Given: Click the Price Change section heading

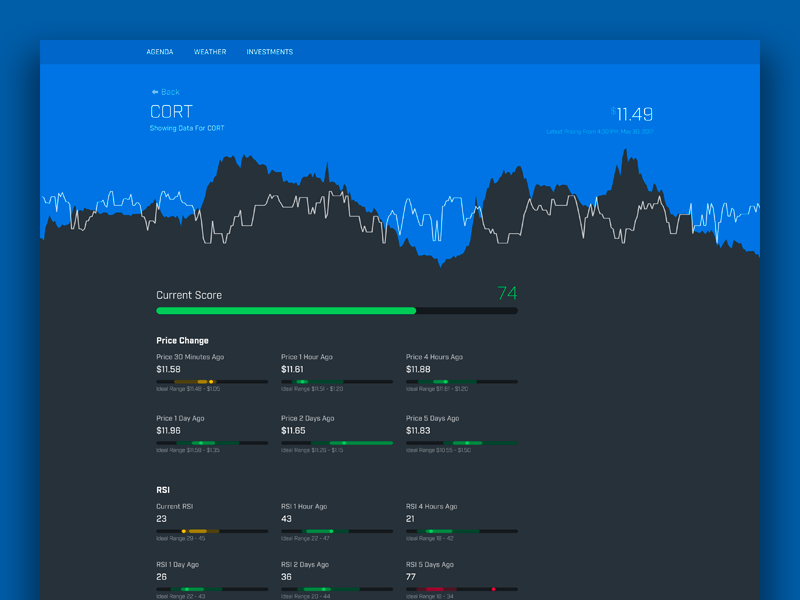Looking at the screenshot, I should (182, 340).
